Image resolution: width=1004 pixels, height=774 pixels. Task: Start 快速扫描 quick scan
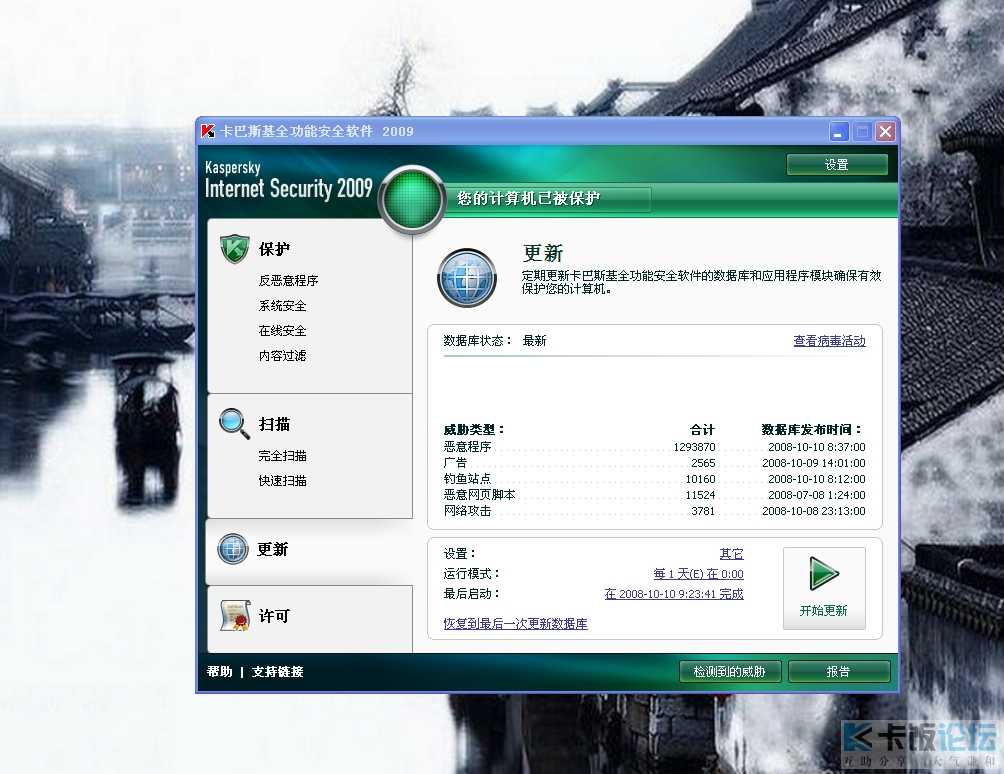pyautogui.click(x=282, y=480)
